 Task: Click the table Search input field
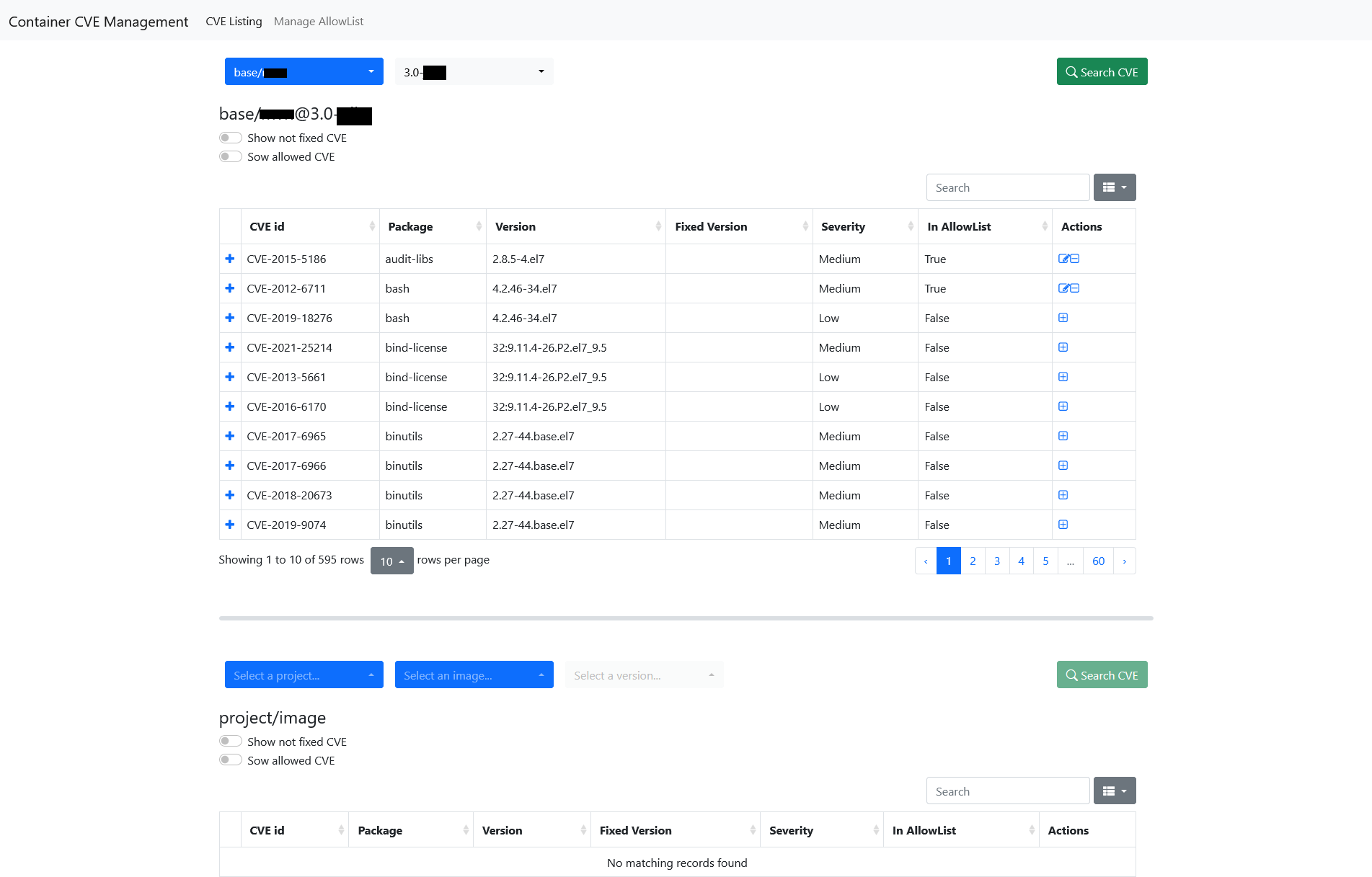(x=1007, y=187)
